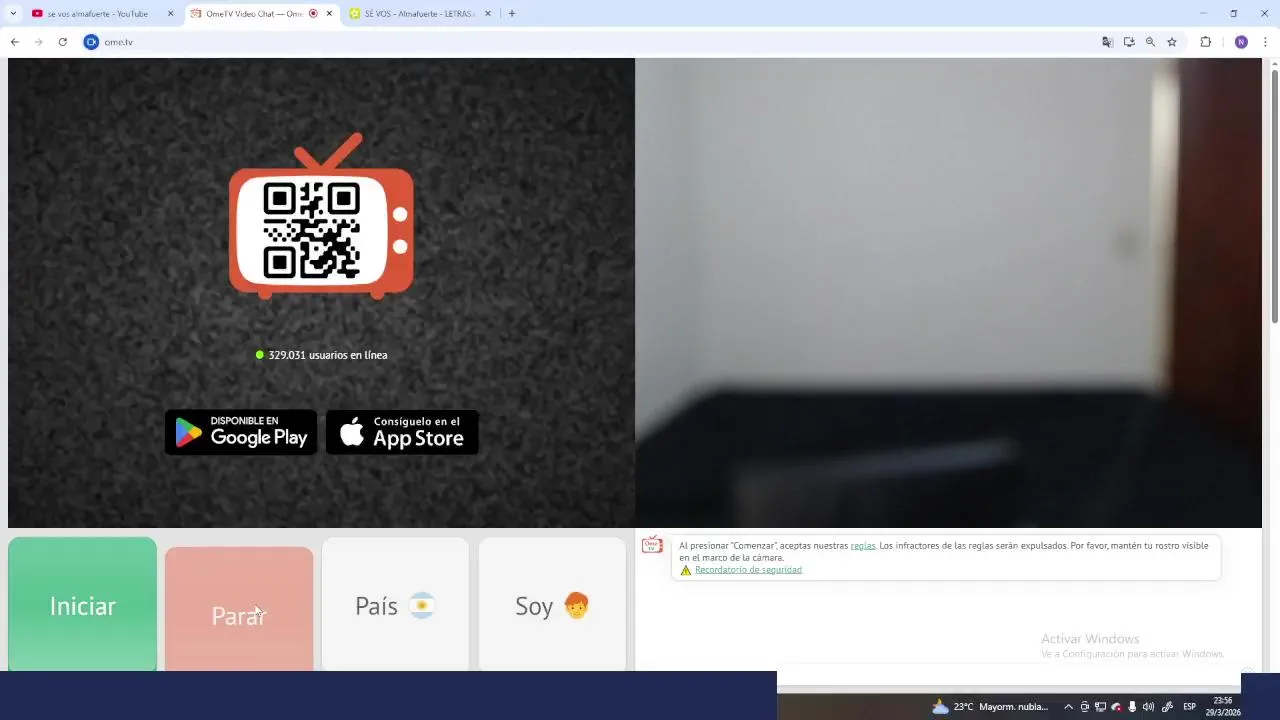Click the page vertical scrollbar thumb

pos(1274,195)
